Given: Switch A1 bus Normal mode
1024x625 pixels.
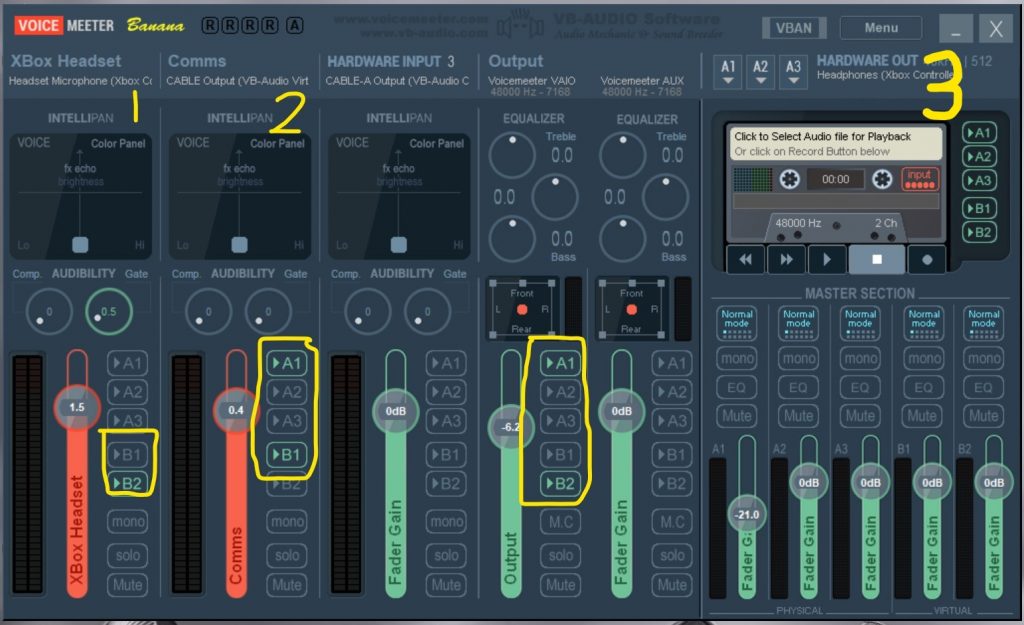Looking at the screenshot, I should pyautogui.click(x=737, y=323).
